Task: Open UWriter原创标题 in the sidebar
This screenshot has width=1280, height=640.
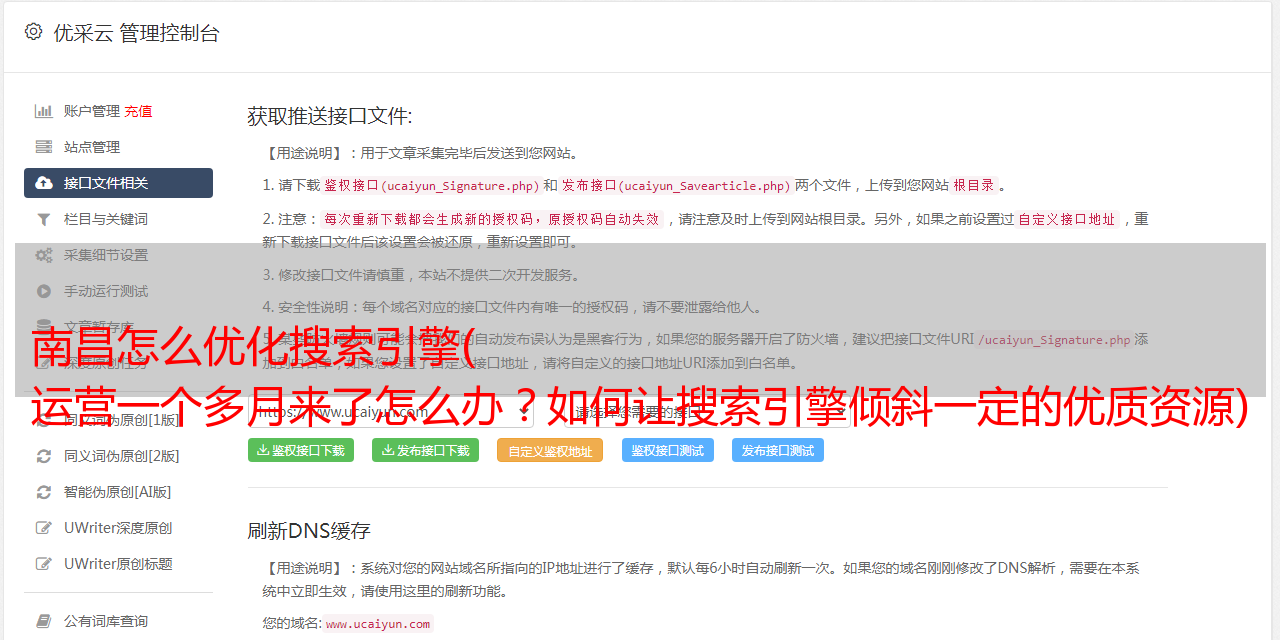Action: [118, 564]
